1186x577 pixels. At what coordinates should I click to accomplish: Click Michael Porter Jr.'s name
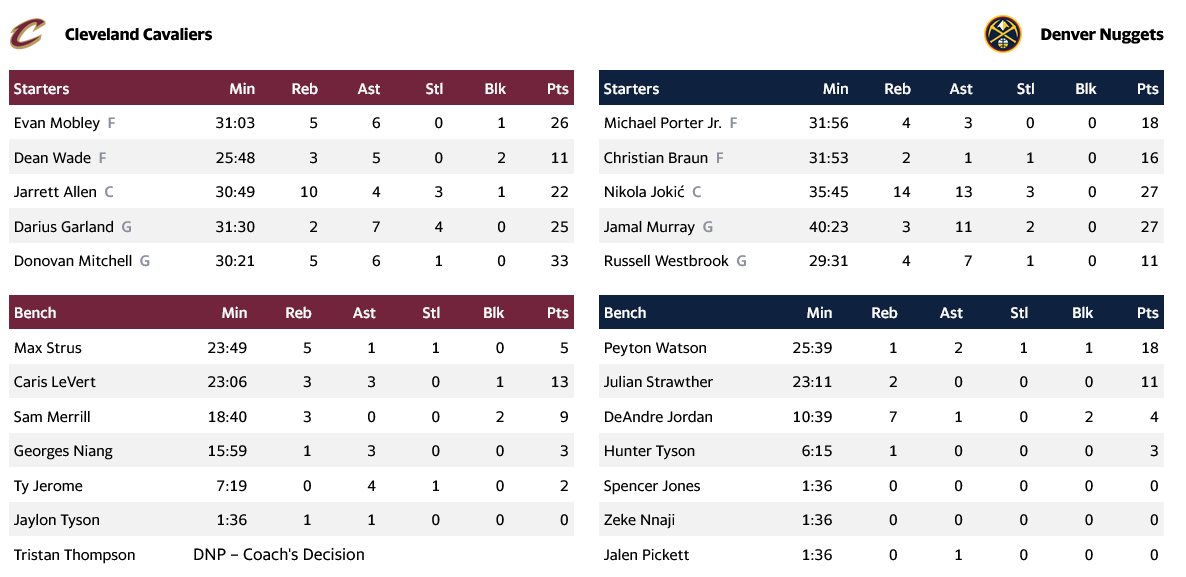click(662, 123)
